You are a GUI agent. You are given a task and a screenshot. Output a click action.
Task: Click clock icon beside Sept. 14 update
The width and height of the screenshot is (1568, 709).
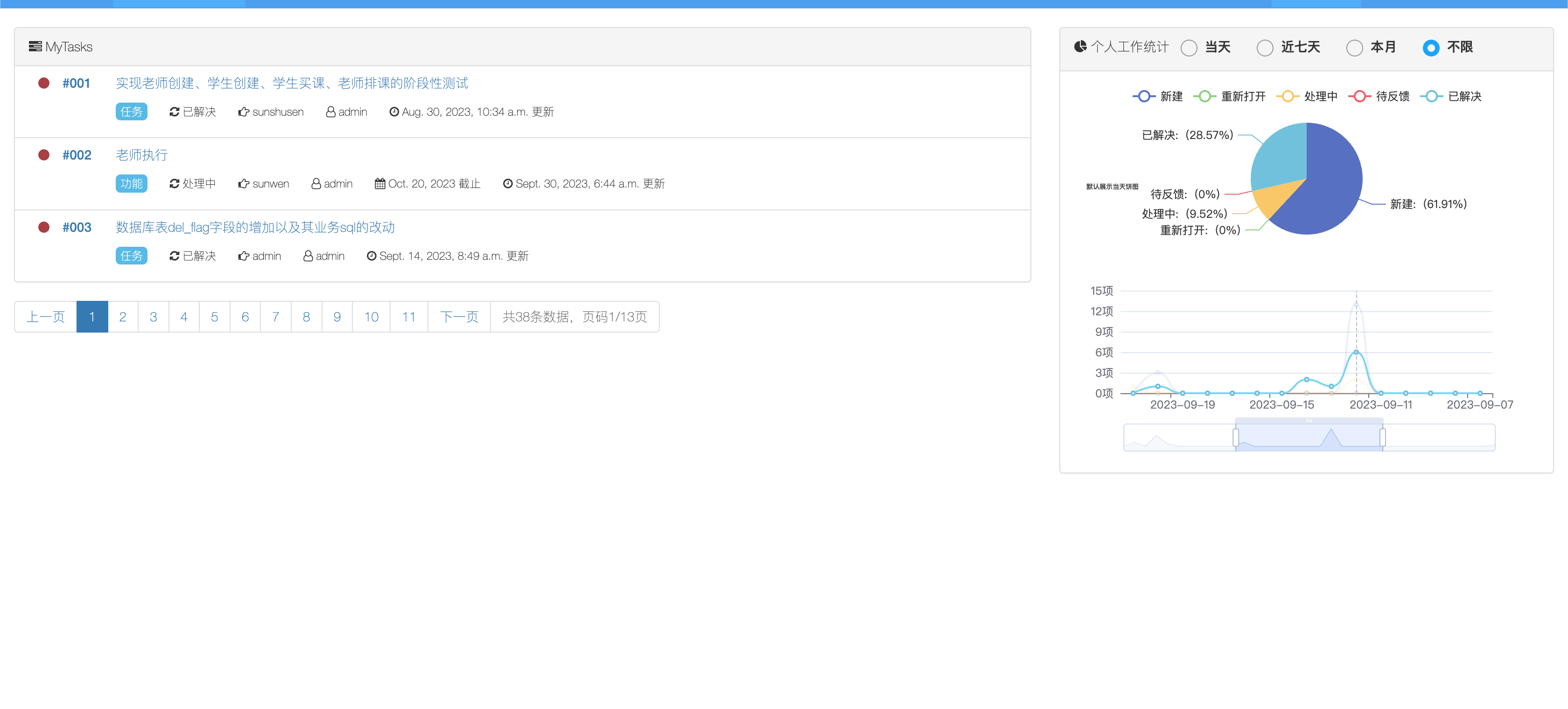(371, 256)
